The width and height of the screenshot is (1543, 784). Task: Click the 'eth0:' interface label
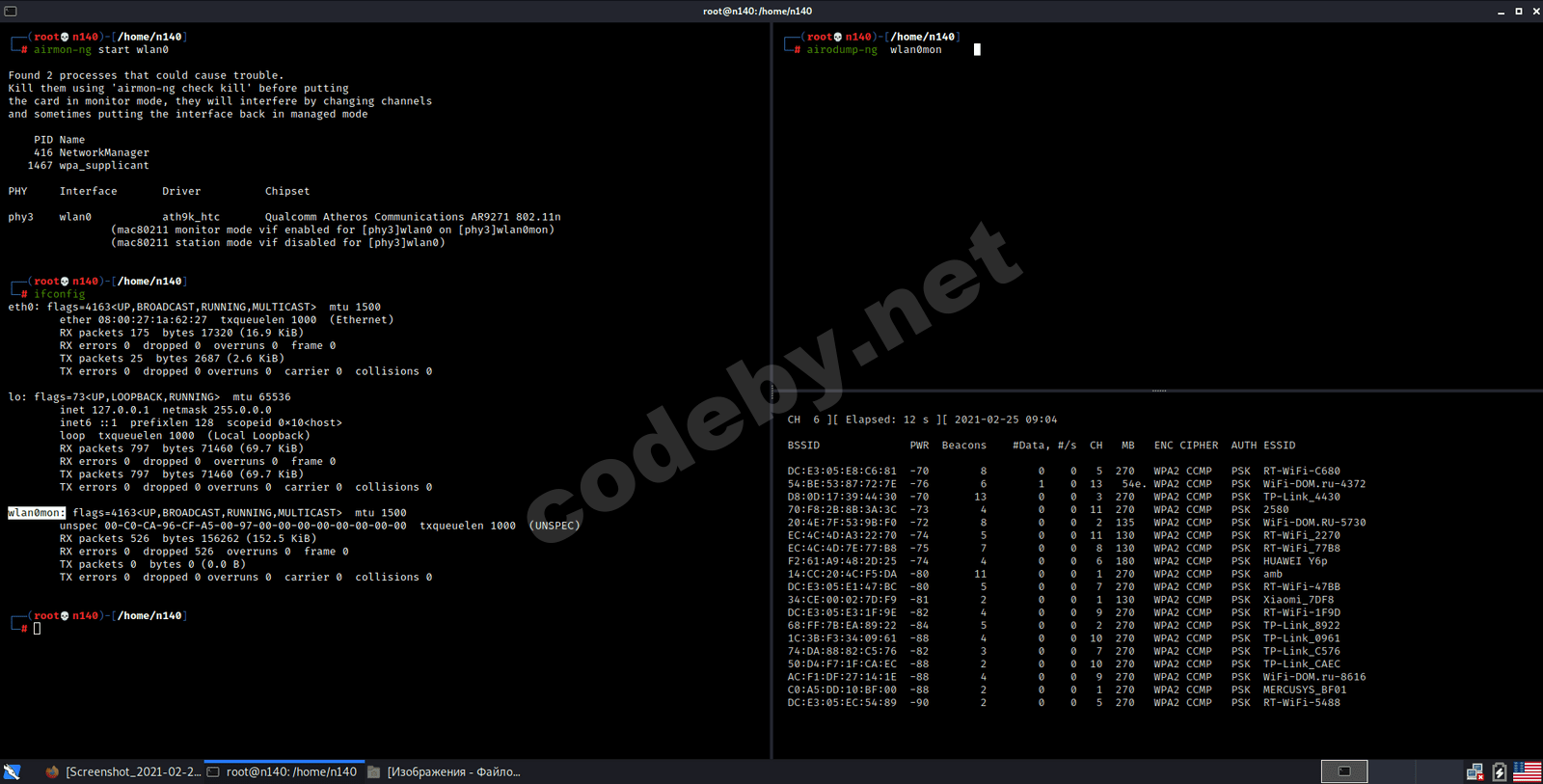pyautogui.click(x=24, y=308)
